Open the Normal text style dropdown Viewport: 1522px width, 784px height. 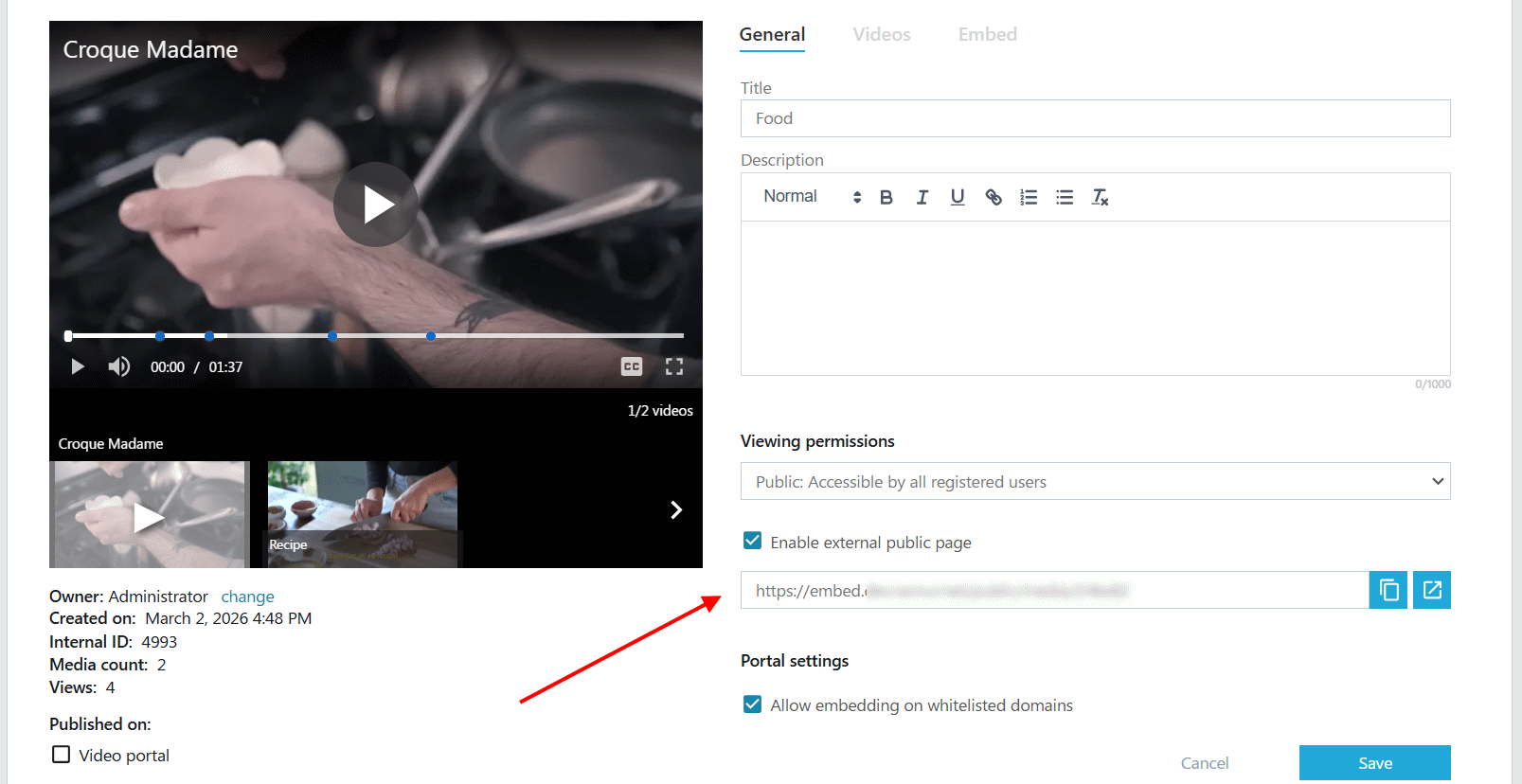[x=812, y=196]
